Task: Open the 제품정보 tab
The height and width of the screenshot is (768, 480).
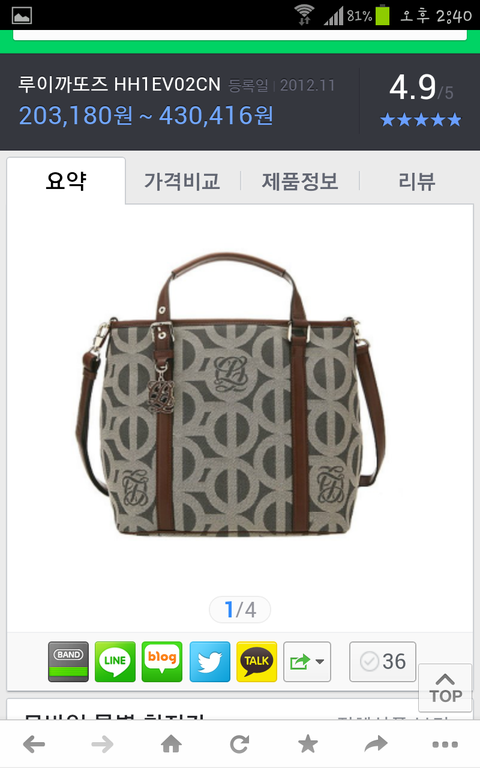Action: pyautogui.click(x=300, y=181)
